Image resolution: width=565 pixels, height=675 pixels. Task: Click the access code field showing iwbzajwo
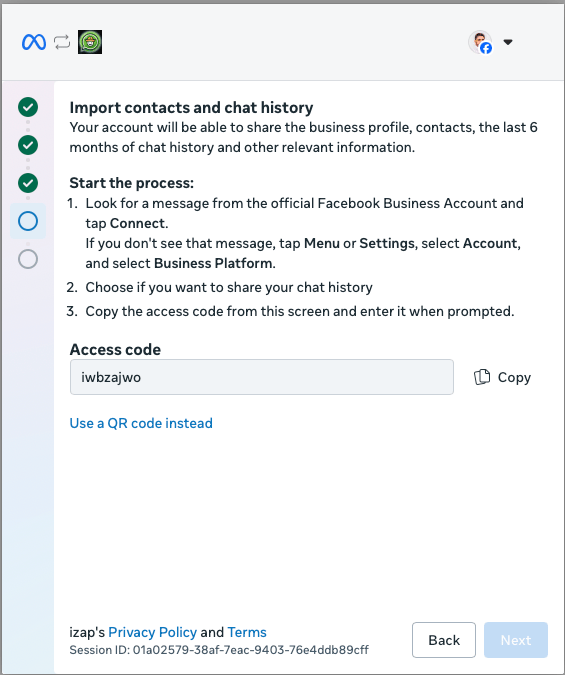[262, 377]
